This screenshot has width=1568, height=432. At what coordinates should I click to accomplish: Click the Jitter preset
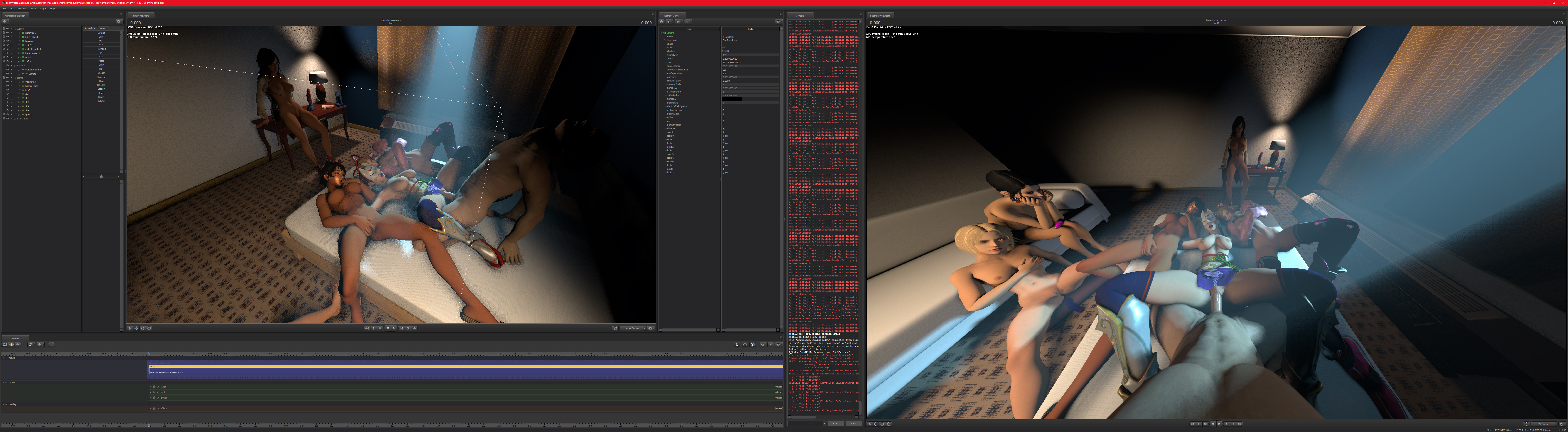click(102, 69)
